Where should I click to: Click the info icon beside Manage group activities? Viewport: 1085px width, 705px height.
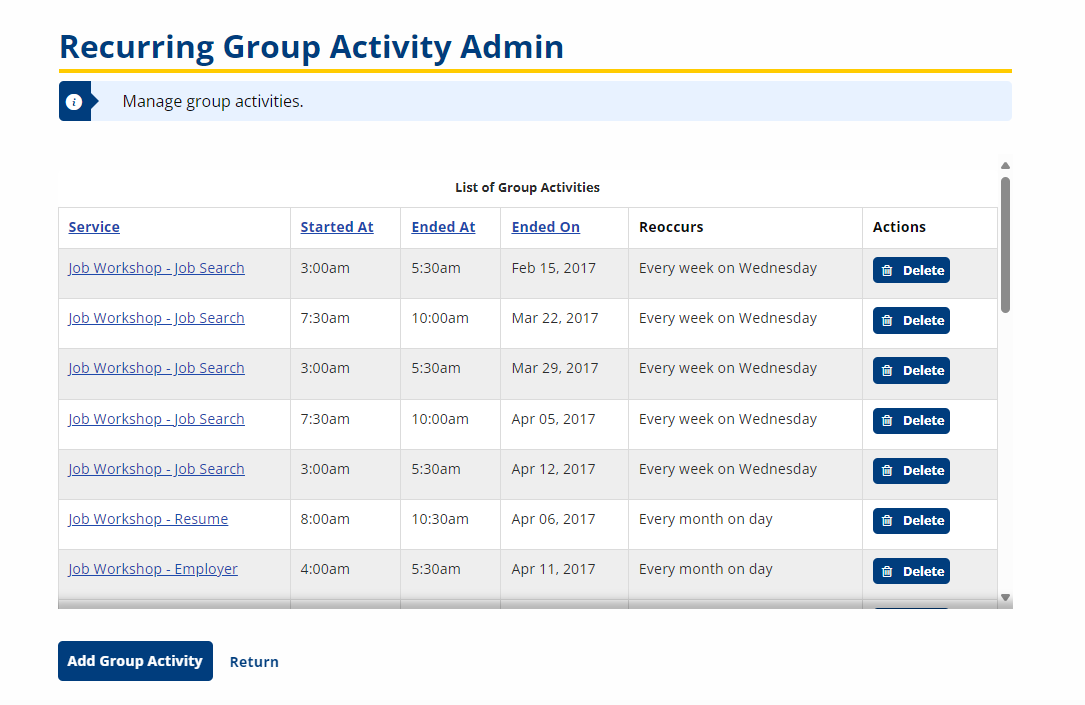point(73,102)
